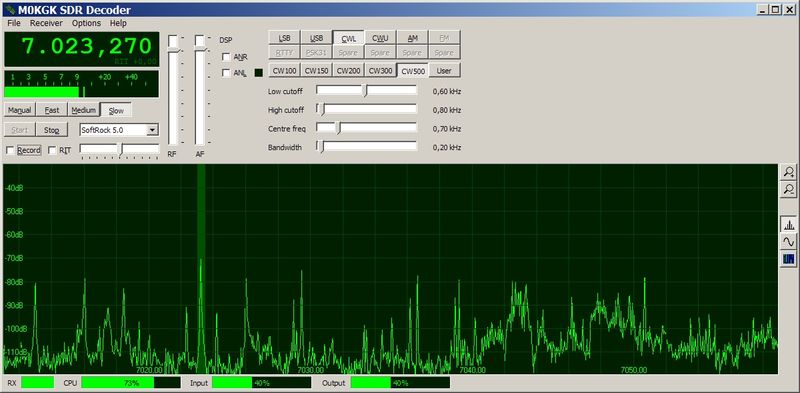Open the Options menu
This screenshot has width=800, height=393.
(x=86, y=23)
